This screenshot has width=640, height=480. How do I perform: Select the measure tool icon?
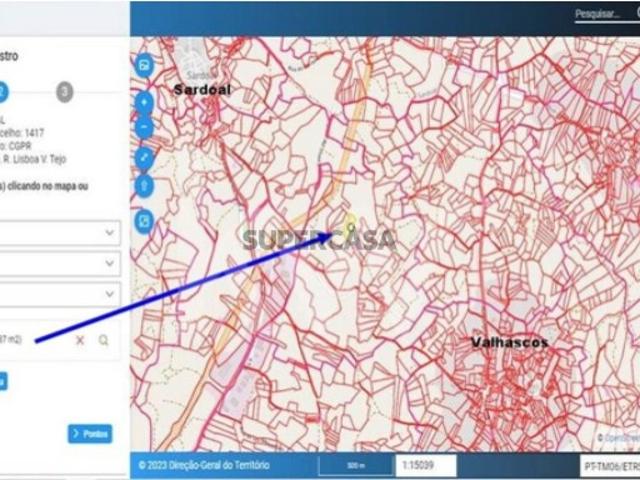145,157
